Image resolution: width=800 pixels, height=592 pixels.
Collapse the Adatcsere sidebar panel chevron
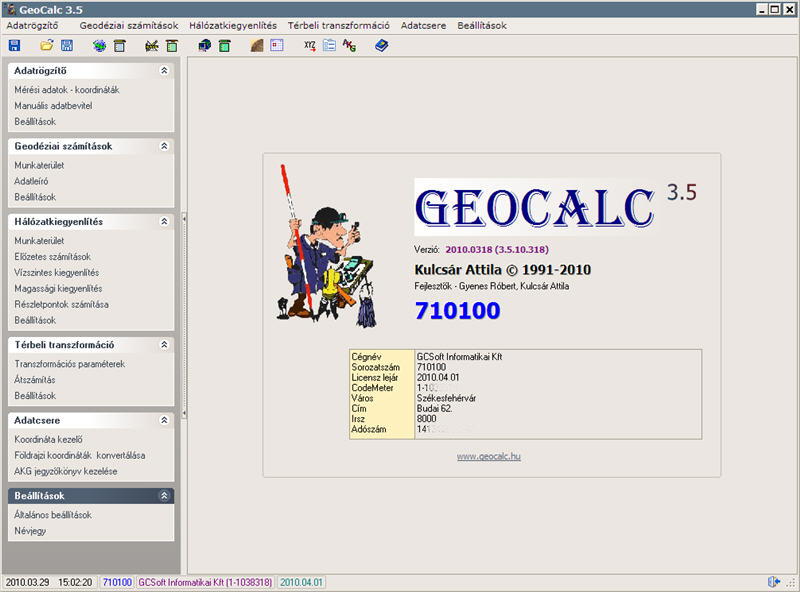point(164,420)
